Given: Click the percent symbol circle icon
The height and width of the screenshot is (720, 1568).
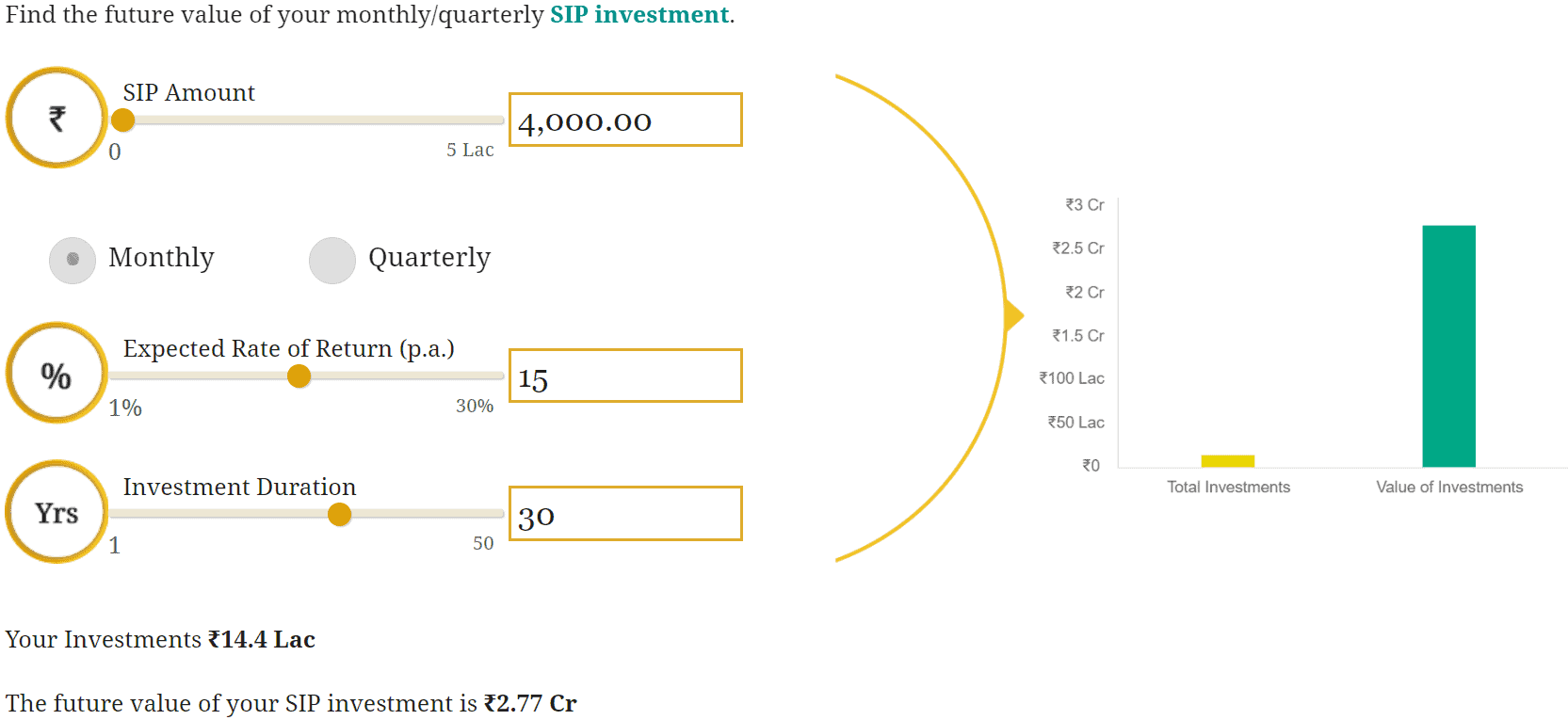Looking at the screenshot, I should point(57,374).
